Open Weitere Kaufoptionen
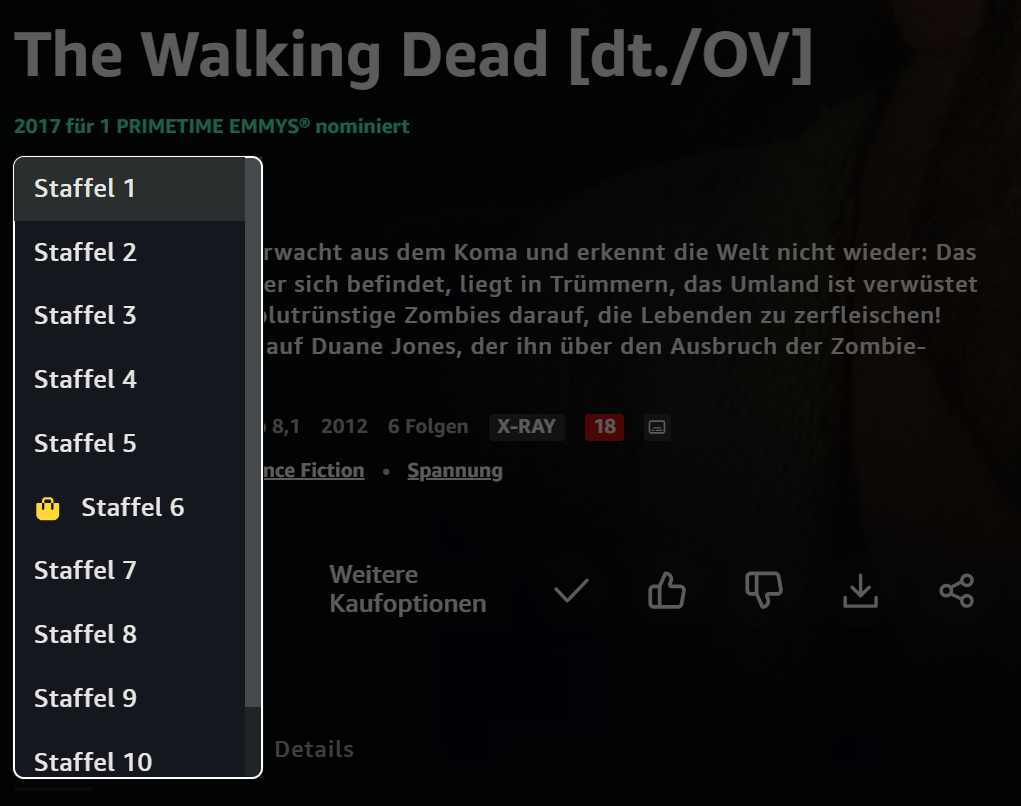 pyautogui.click(x=408, y=589)
